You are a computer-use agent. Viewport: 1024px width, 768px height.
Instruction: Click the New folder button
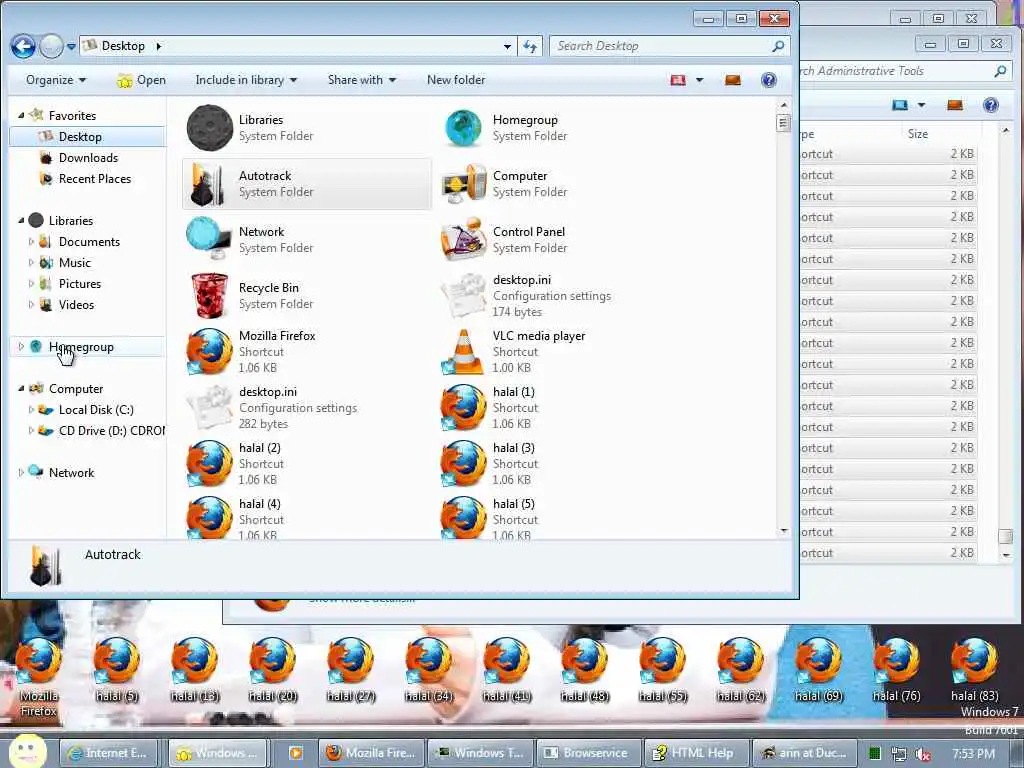(456, 80)
